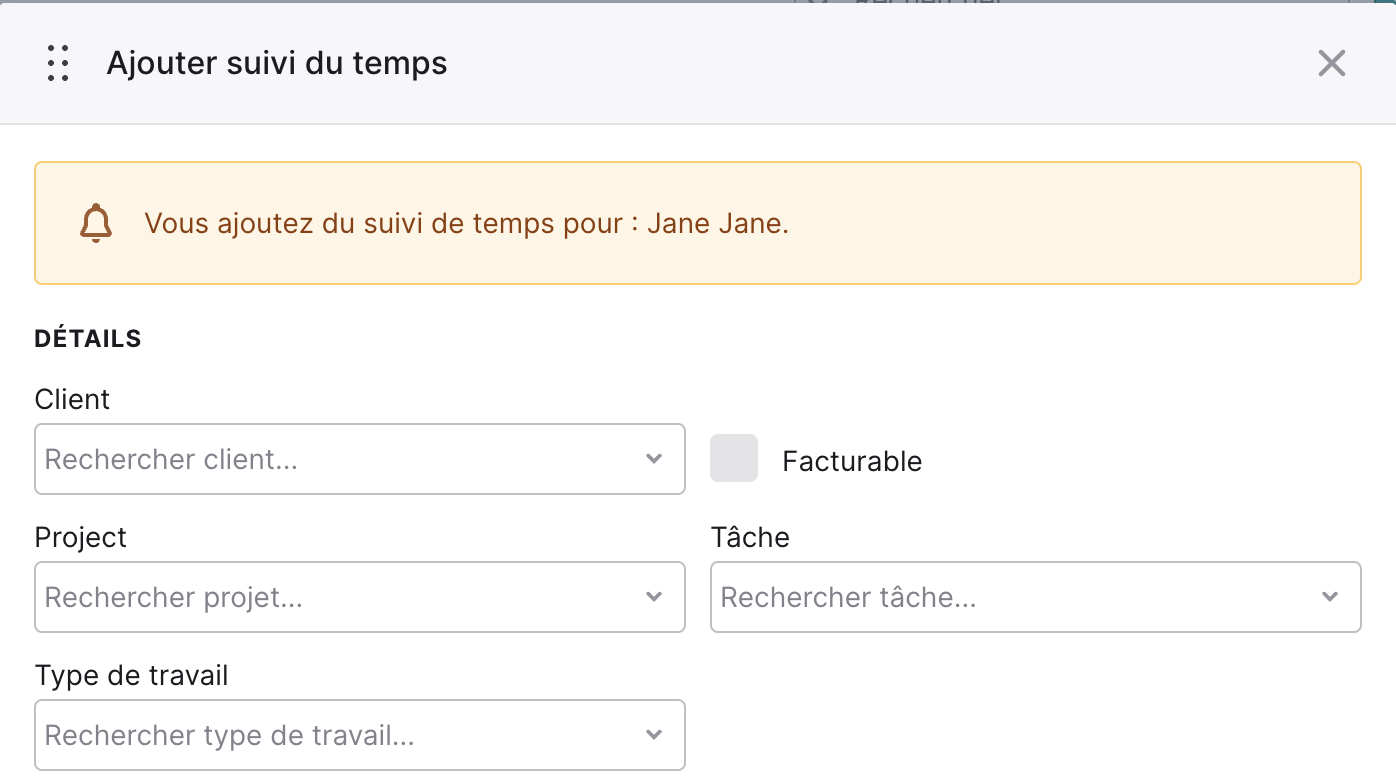Image resolution: width=1396 pixels, height=784 pixels.
Task: Expand the Client dropdown chevron
Action: coord(654,459)
